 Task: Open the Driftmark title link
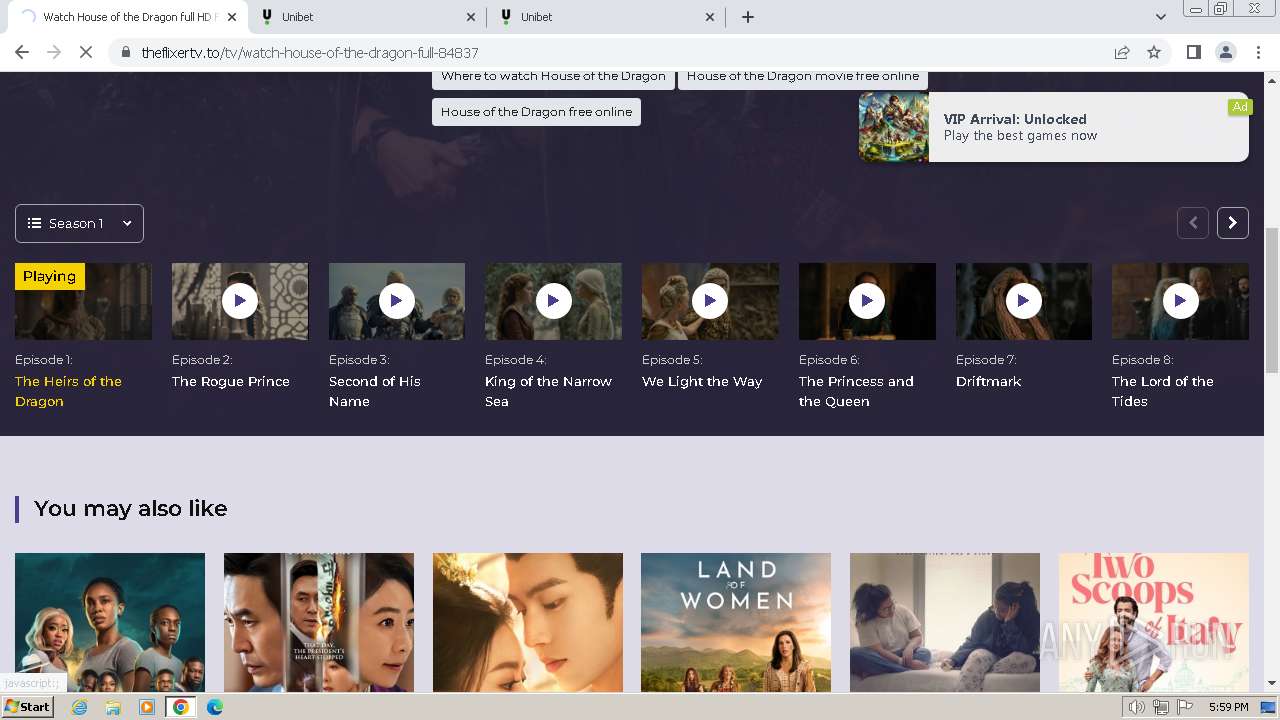tap(988, 381)
